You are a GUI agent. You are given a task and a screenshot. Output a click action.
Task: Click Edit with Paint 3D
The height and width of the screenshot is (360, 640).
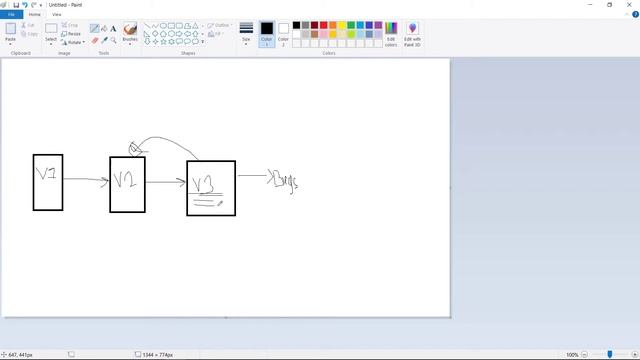point(412,34)
